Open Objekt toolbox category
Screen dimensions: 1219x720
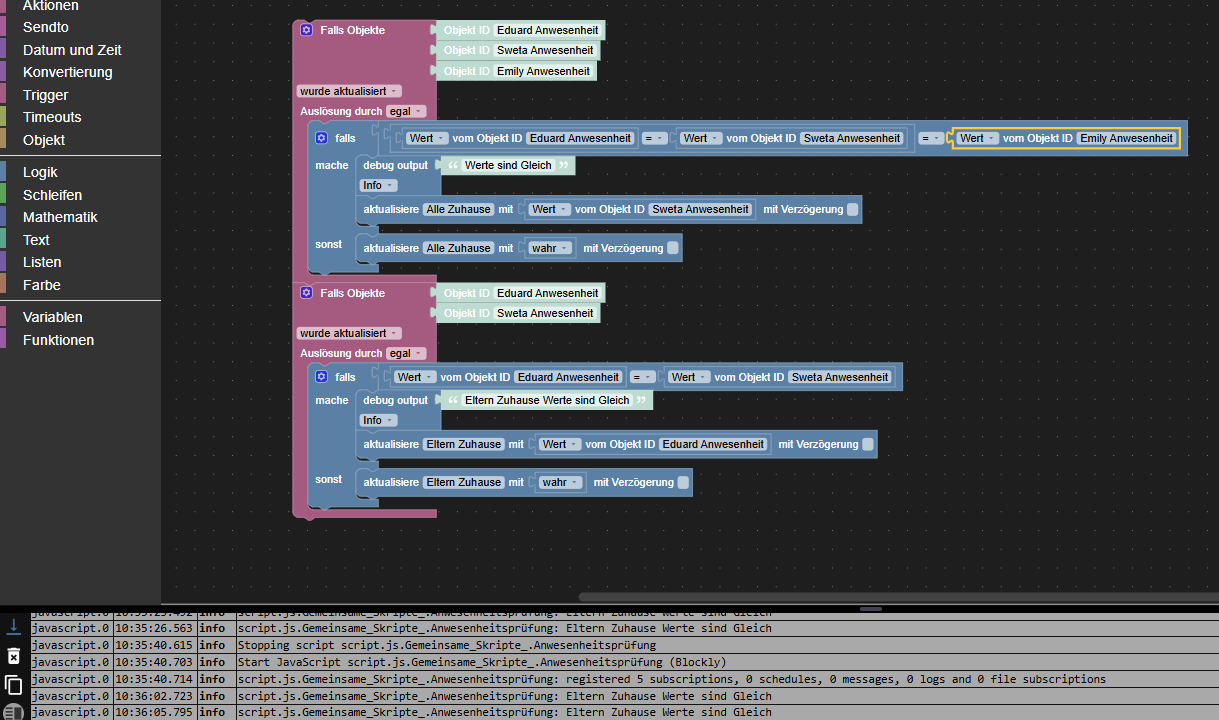[x=44, y=140]
